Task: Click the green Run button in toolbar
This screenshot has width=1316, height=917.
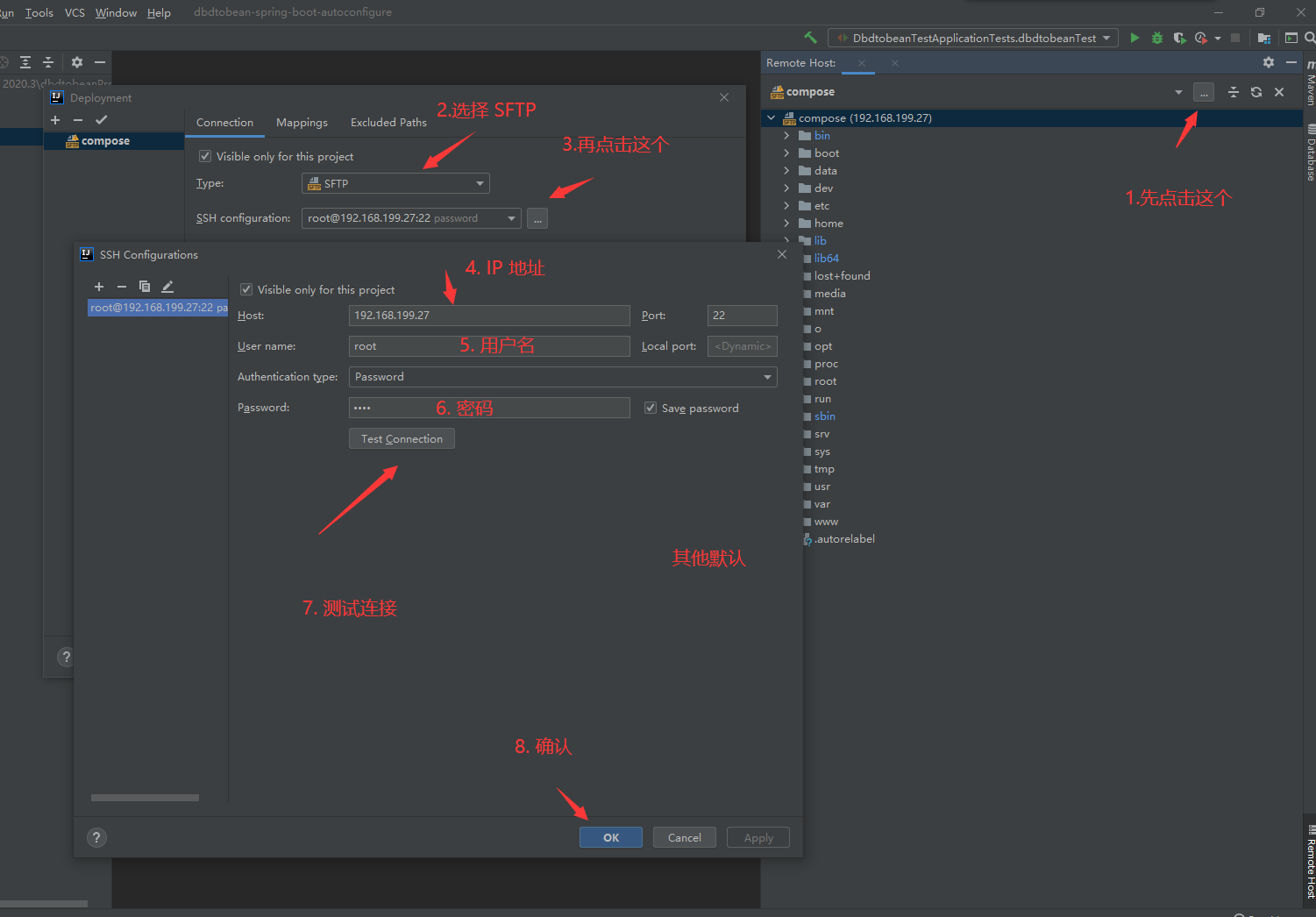Action: click(1135, 38)
